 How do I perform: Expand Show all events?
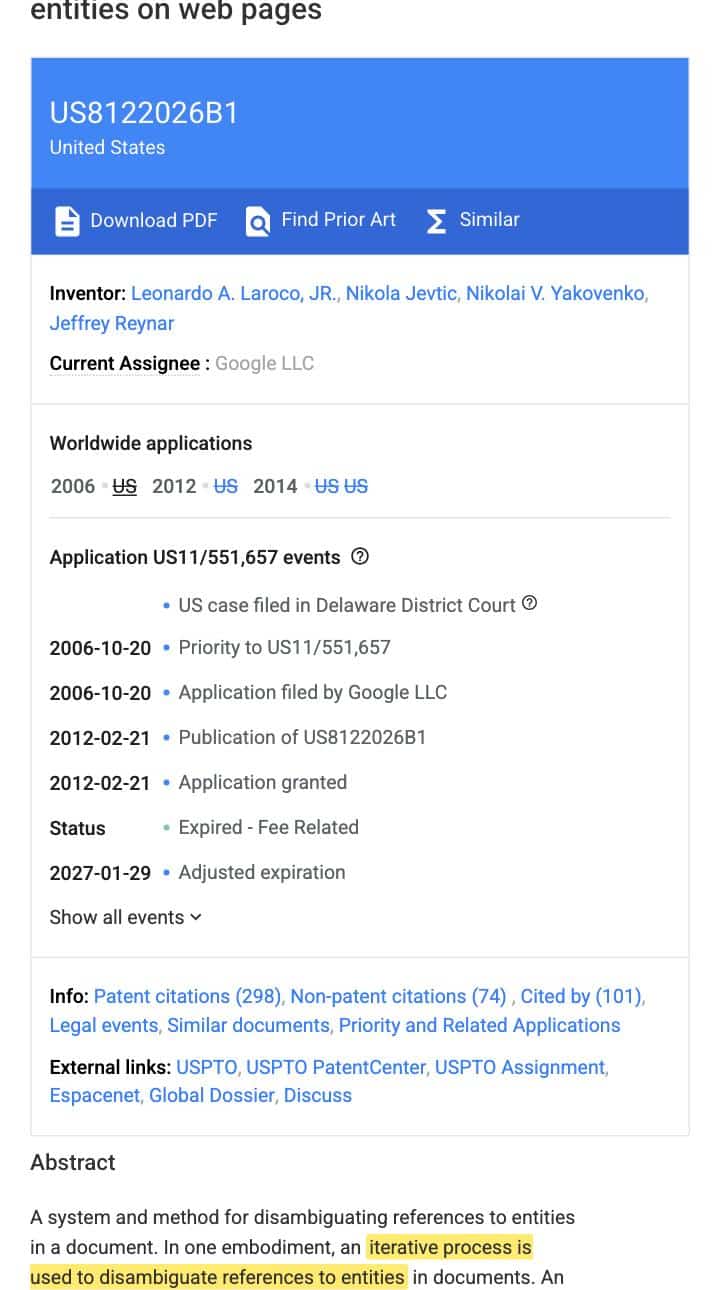point(126,917)
